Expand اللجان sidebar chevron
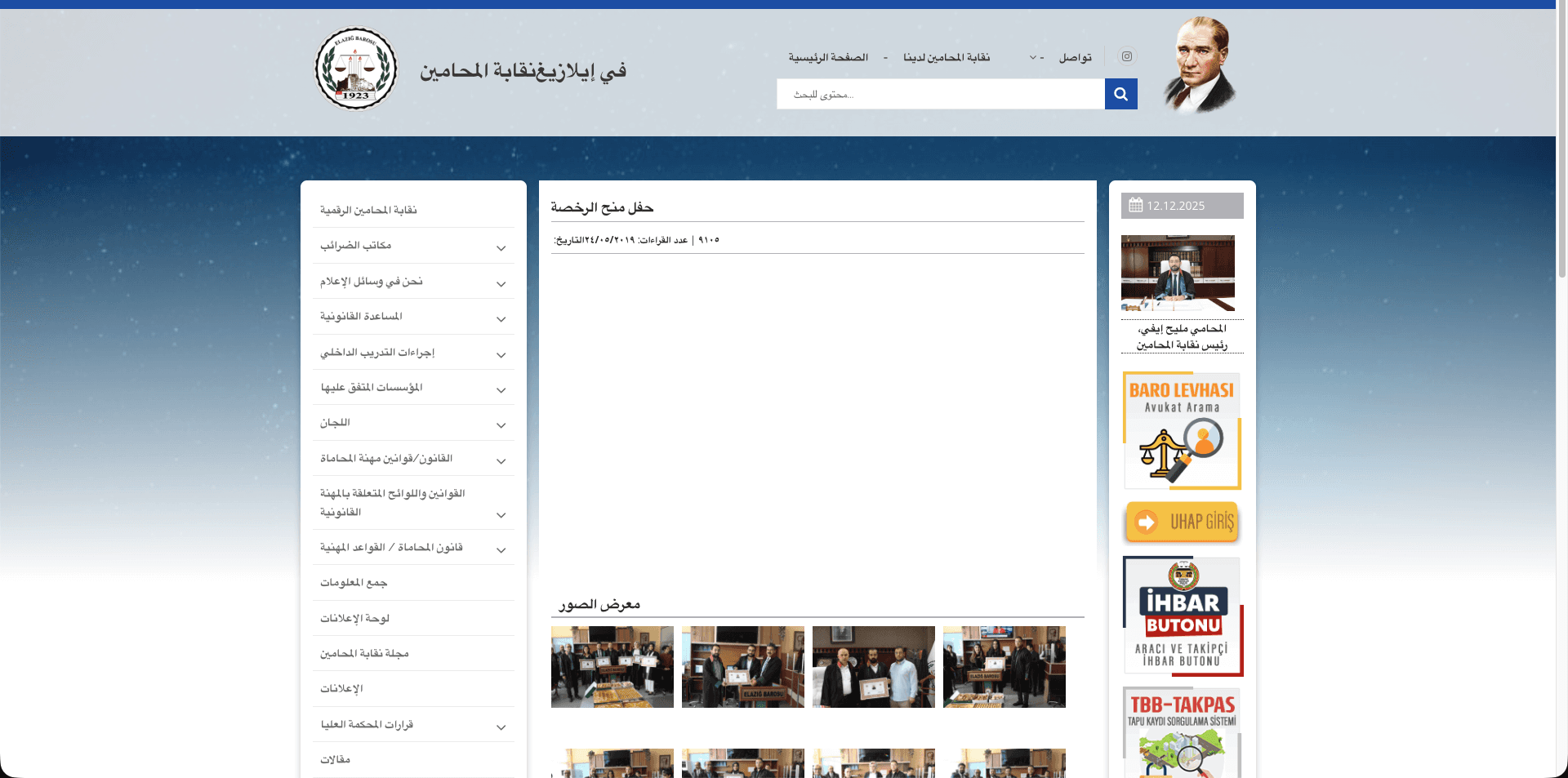This screenshot has height=778, width=1568. (x=501, y=425)
